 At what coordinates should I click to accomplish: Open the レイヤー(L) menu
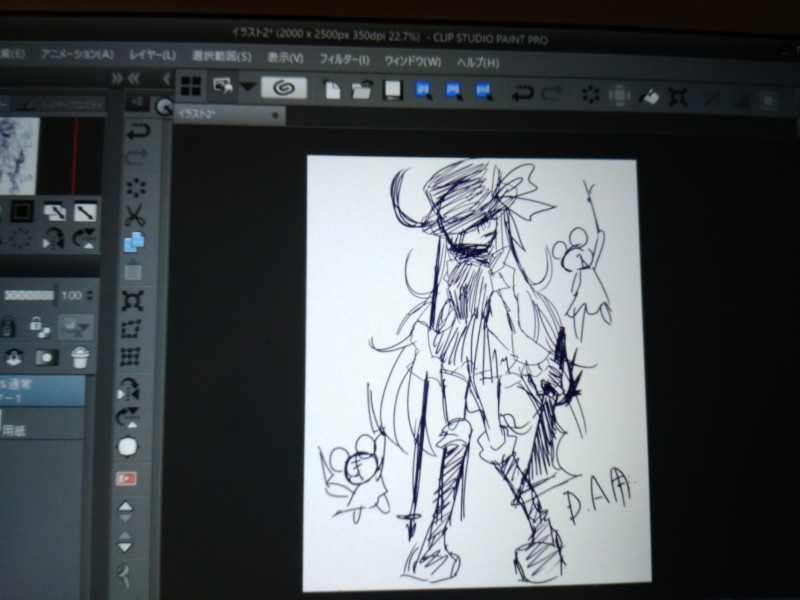[153, 55]
